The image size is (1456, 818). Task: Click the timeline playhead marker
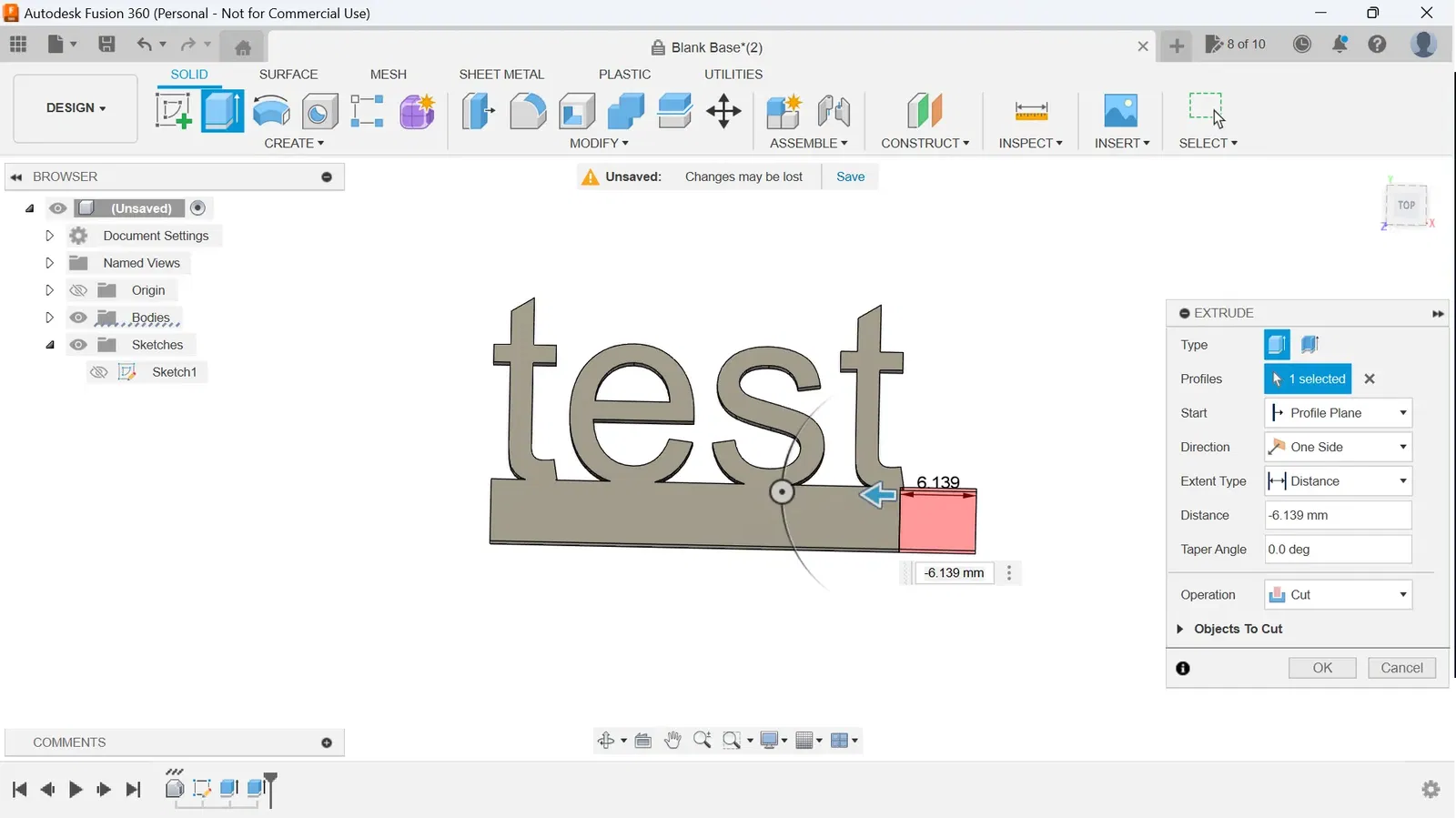270,788
